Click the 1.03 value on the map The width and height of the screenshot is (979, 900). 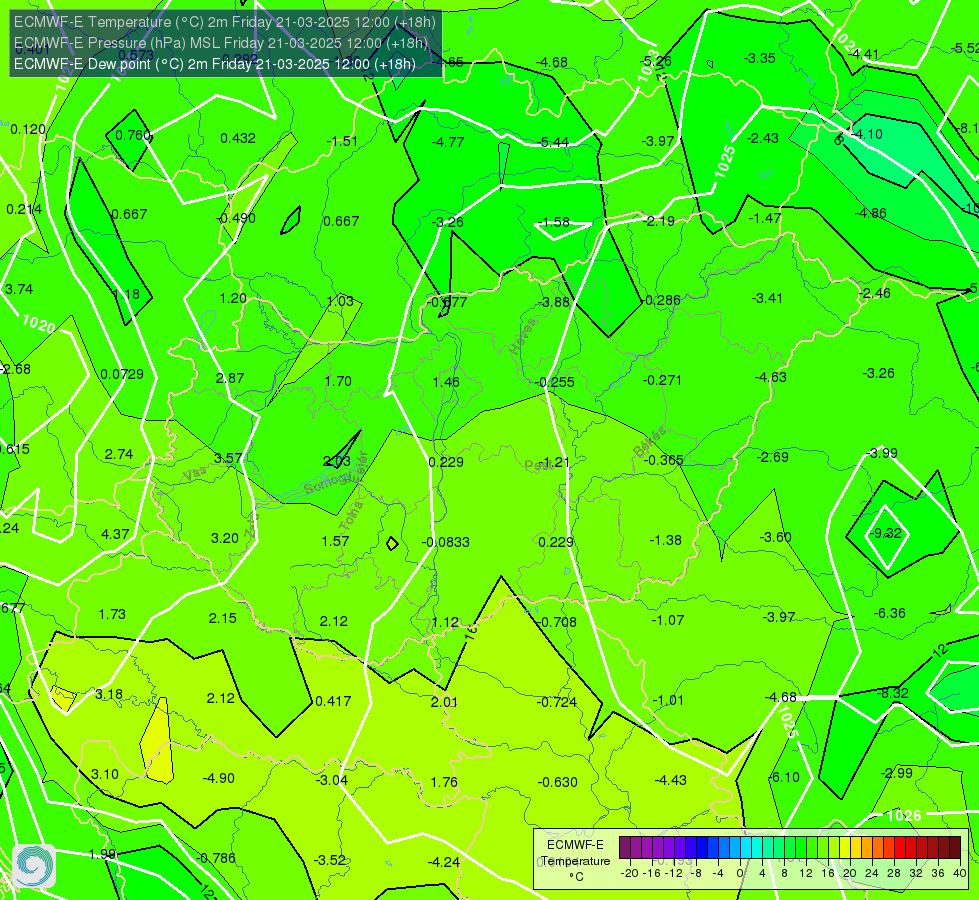[x=340, y=301]
